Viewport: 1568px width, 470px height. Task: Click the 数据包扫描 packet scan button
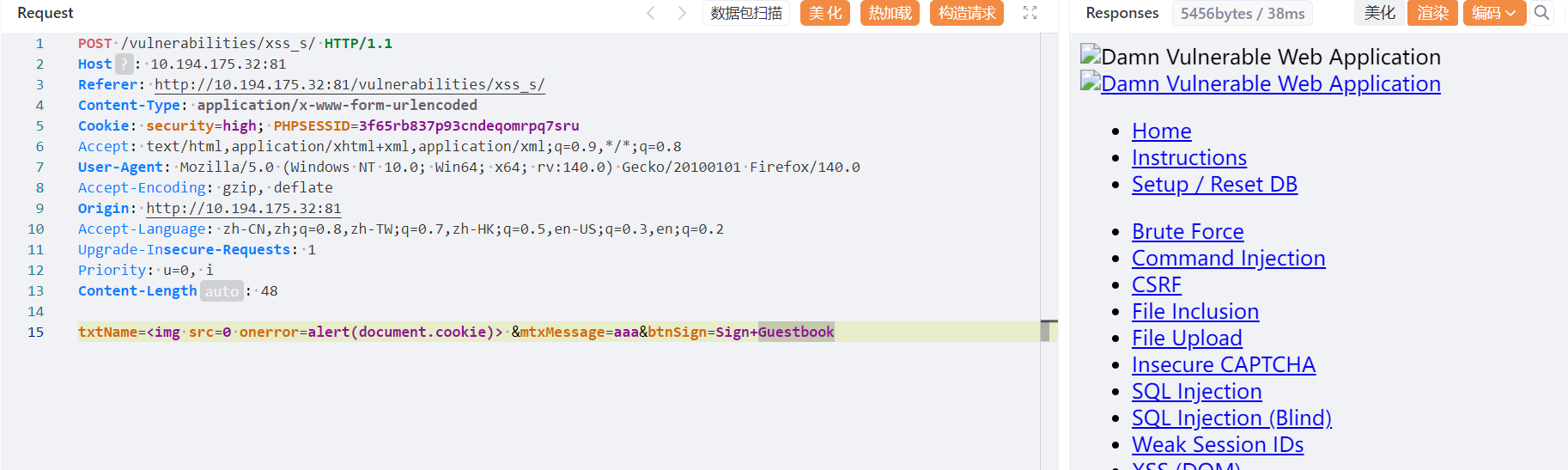coord(746,13)
